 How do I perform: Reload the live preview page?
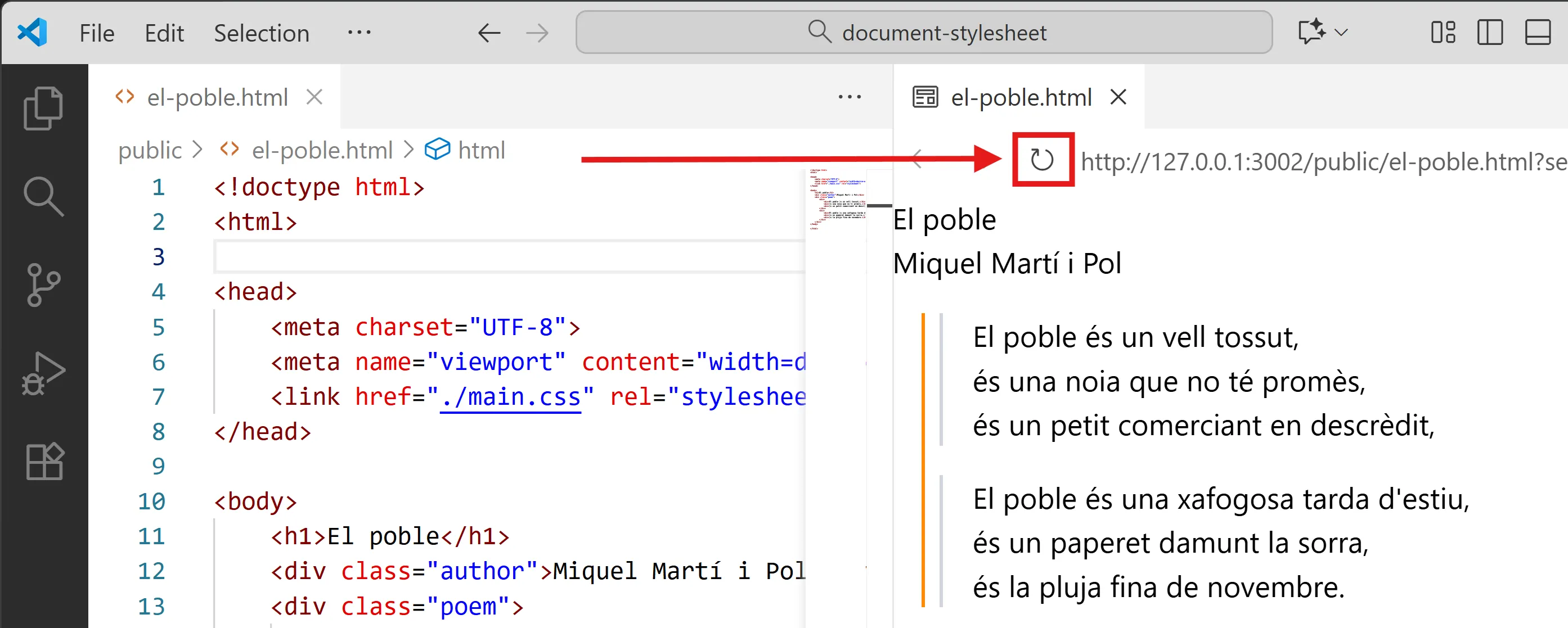(x=1041, y=160)
